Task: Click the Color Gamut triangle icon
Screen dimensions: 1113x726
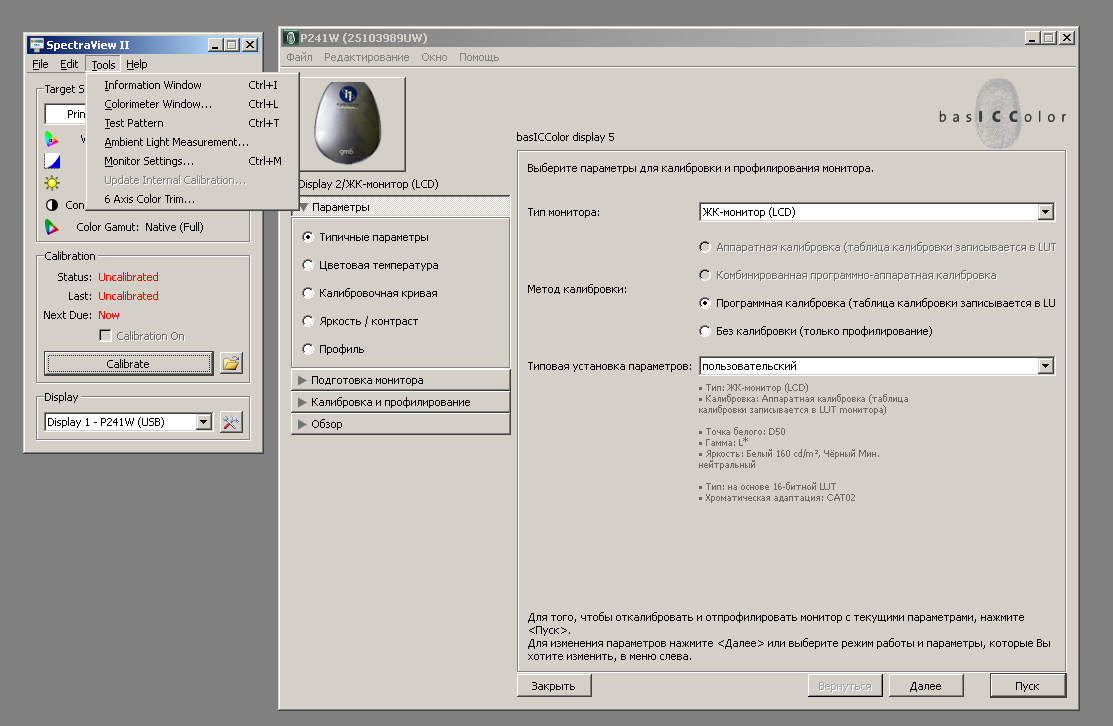Action: [x=52, y=227]
